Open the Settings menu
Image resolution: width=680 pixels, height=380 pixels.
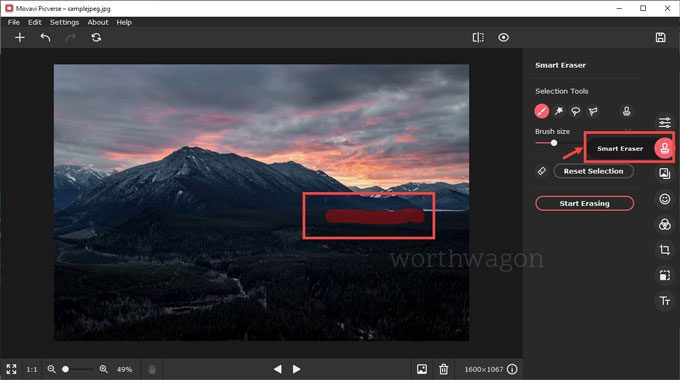64,22
